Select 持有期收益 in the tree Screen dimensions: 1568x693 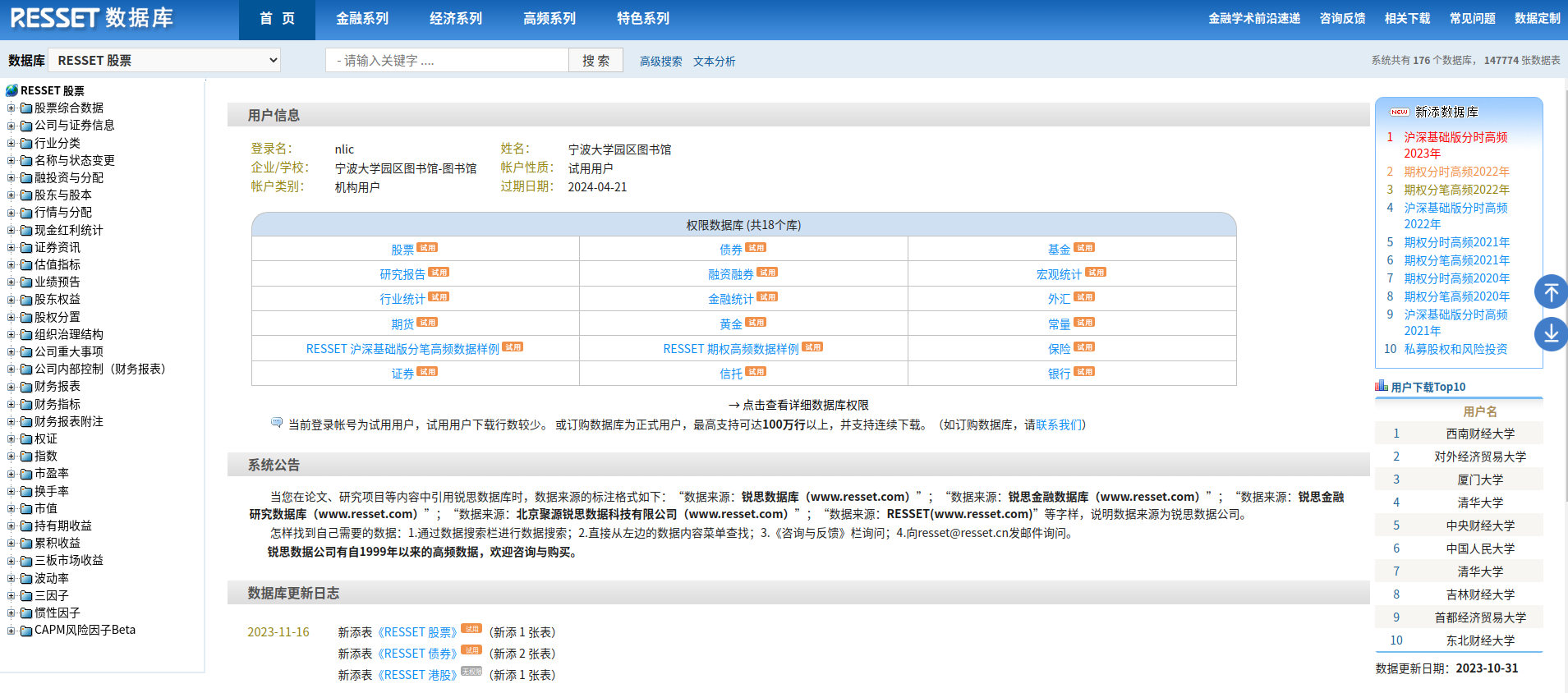63,526
